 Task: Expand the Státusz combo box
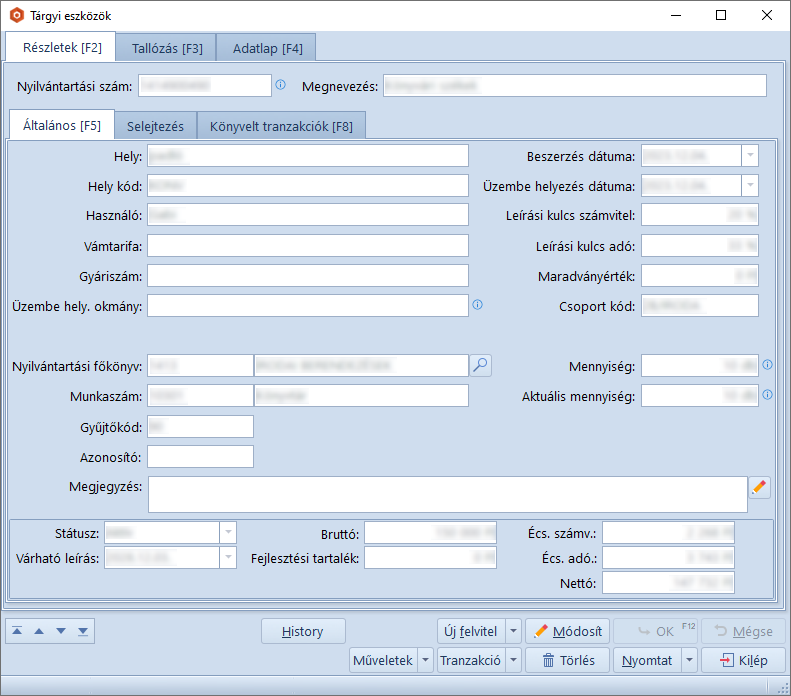point(228,532)
